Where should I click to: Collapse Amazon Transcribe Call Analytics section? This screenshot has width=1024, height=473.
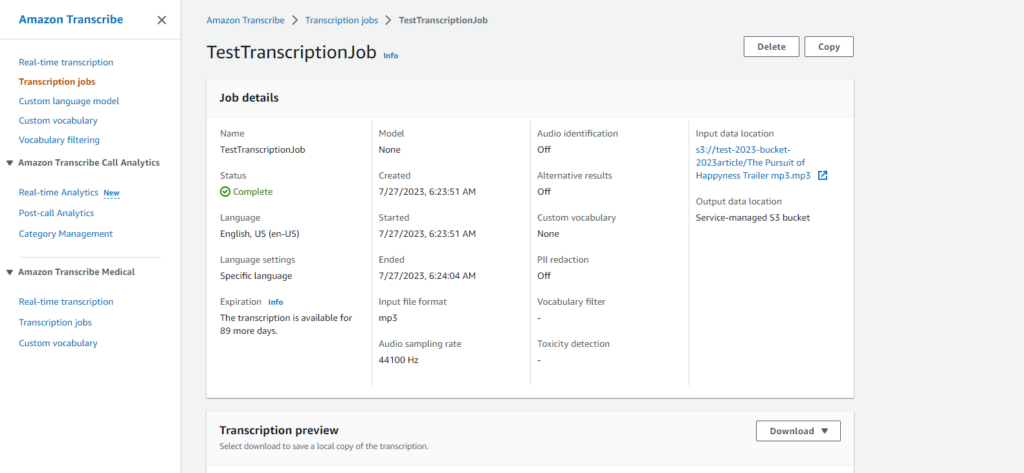(x=9, y=163)
